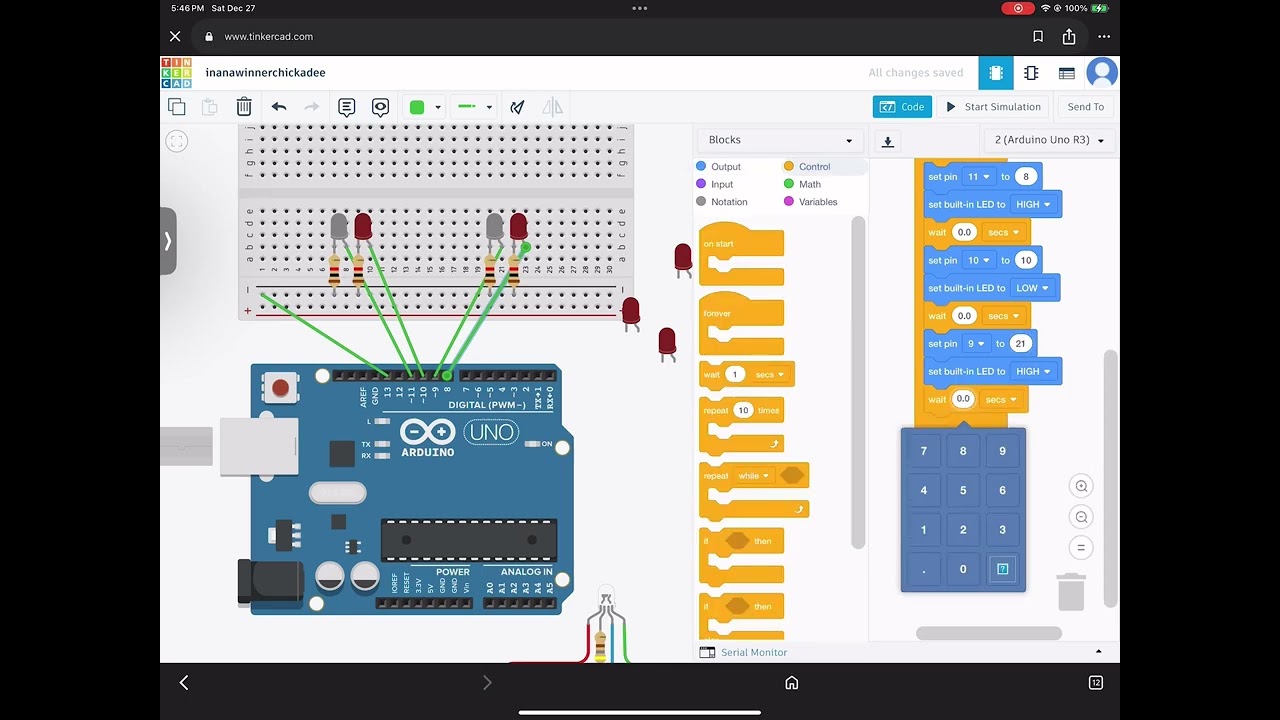
Task: Open the user profile avatar
Action: click(1102, 73)
